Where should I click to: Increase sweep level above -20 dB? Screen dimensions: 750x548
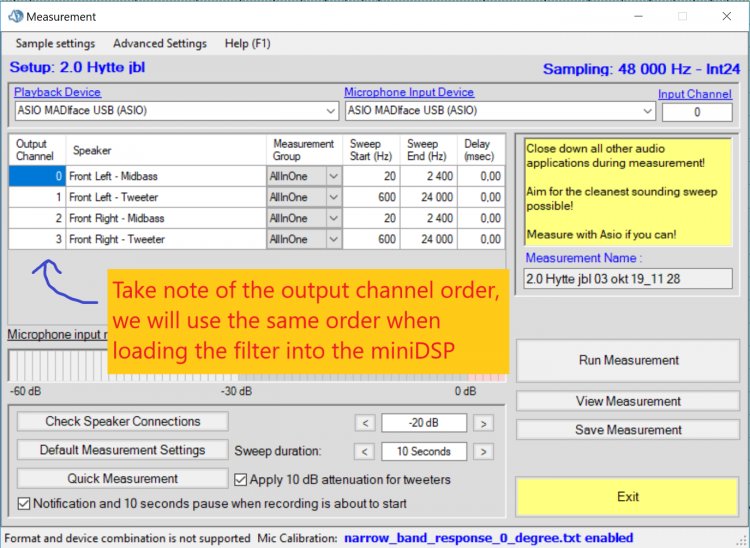483,422
